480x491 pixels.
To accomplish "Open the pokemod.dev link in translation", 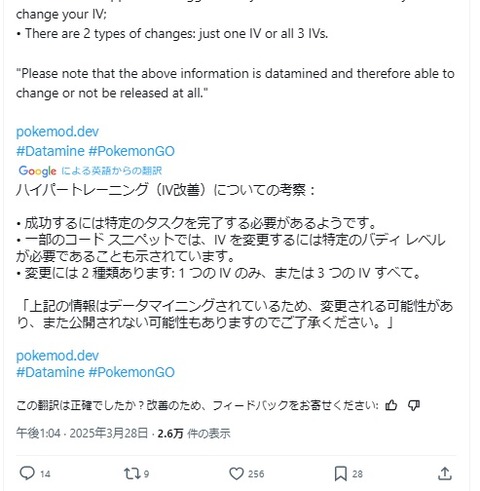I will click(x=57, y=356).
